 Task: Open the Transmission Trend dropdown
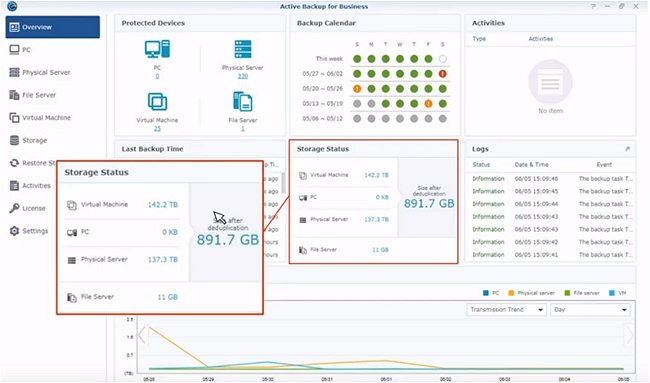pos(507,310)
